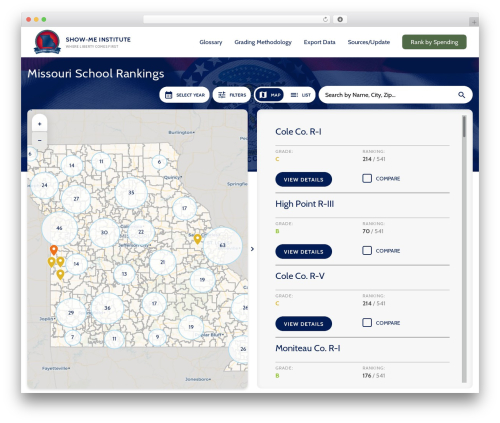Click map cluster 24
The width and height of the screenshot is (500, 423).
point(44,185)
